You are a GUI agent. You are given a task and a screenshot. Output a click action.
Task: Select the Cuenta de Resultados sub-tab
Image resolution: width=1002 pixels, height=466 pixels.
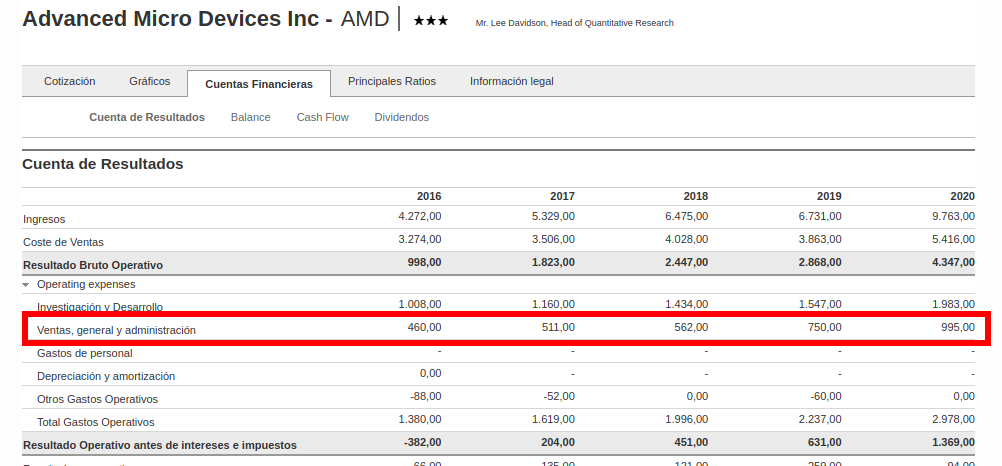click(146, 117)
